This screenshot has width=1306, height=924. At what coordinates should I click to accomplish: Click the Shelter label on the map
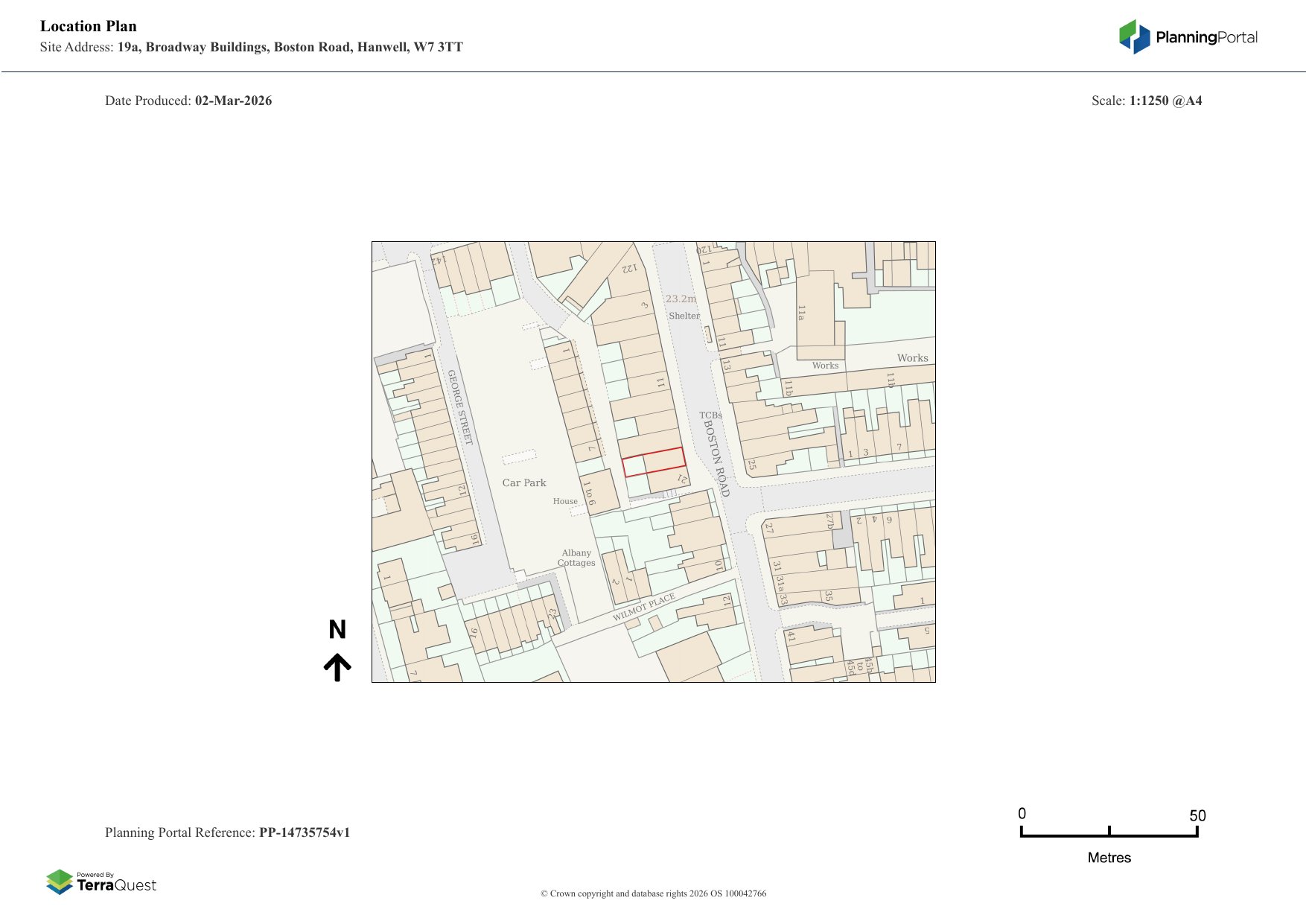tap(684, 316)
